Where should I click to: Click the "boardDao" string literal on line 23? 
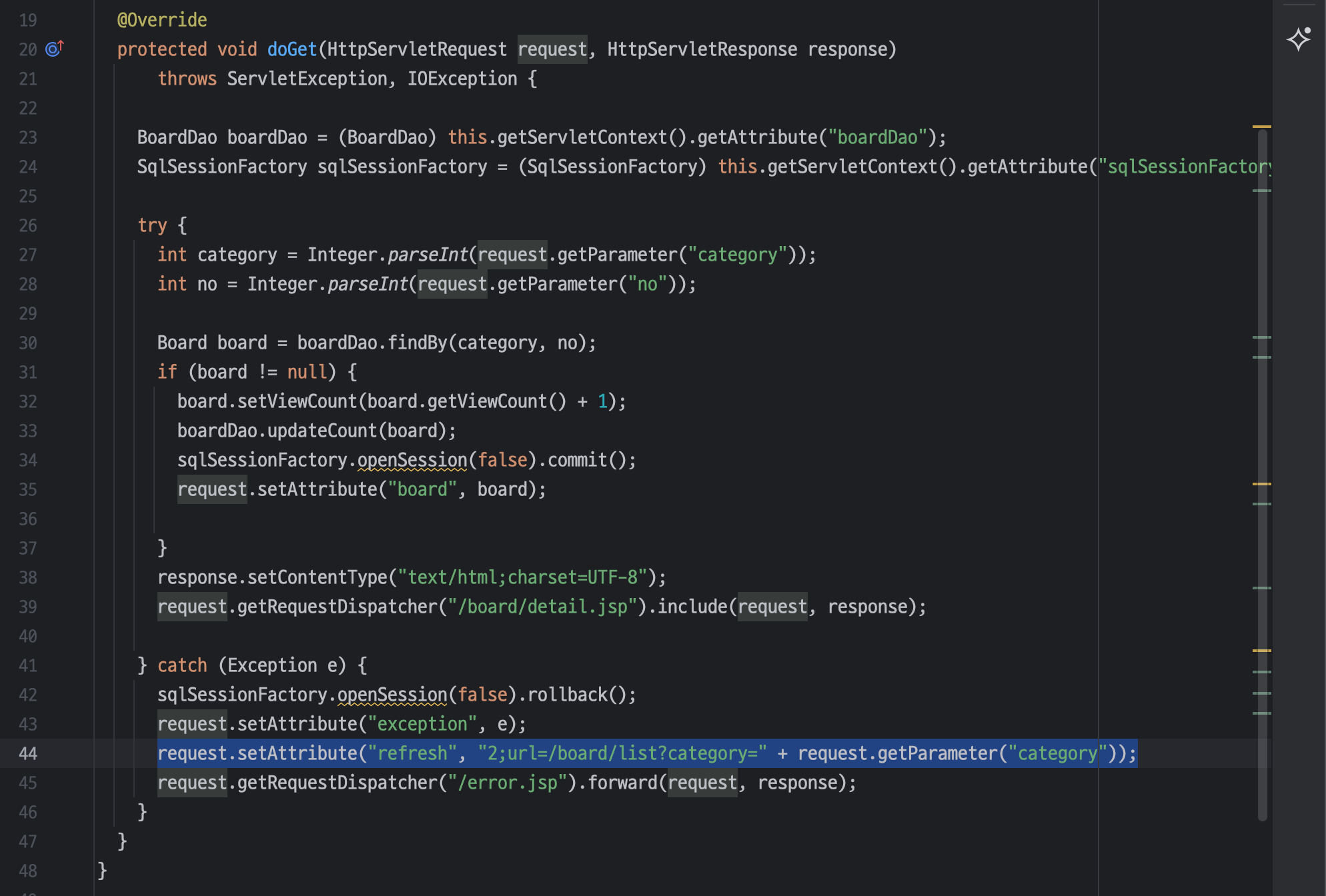[x=878, y=137]
